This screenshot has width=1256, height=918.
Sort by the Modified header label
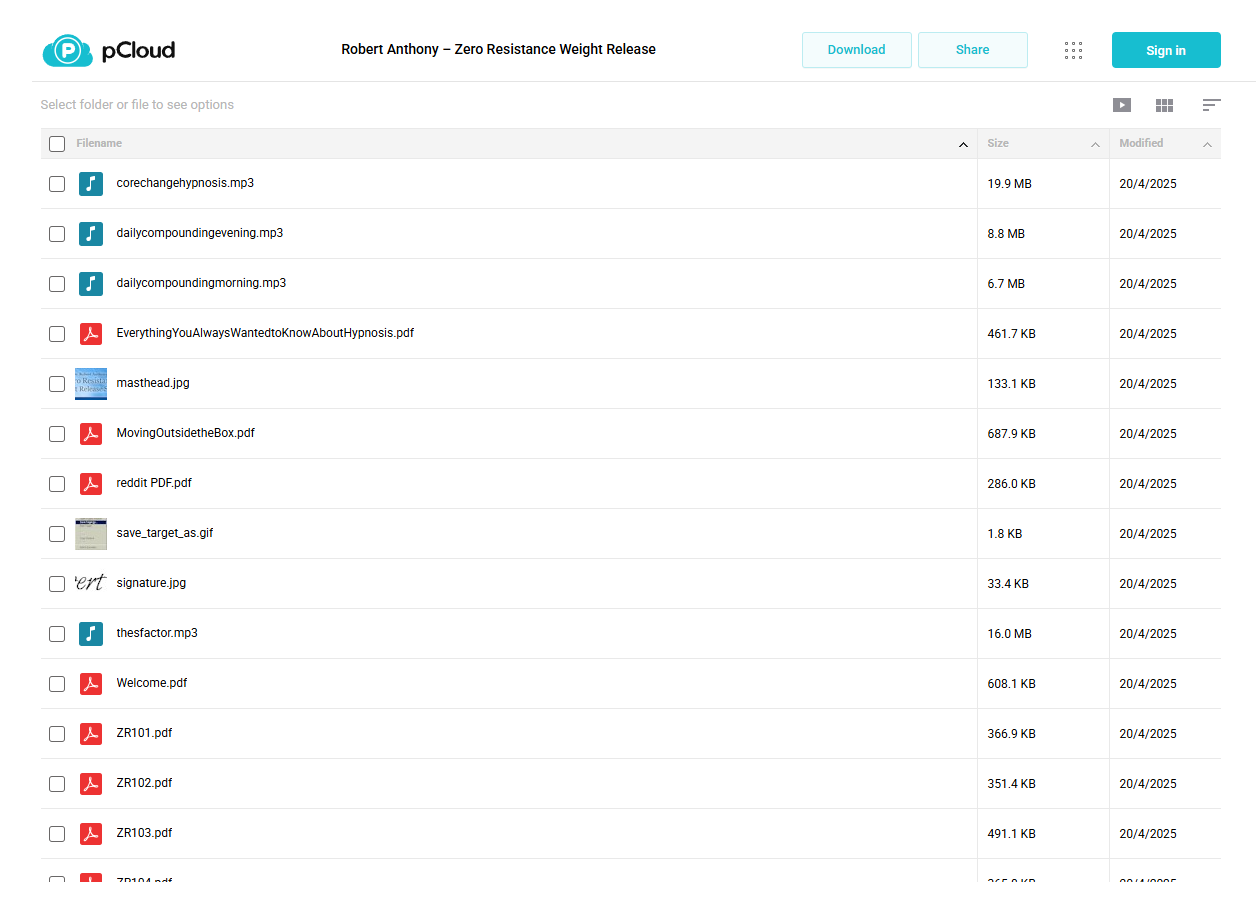(1141, 143)
